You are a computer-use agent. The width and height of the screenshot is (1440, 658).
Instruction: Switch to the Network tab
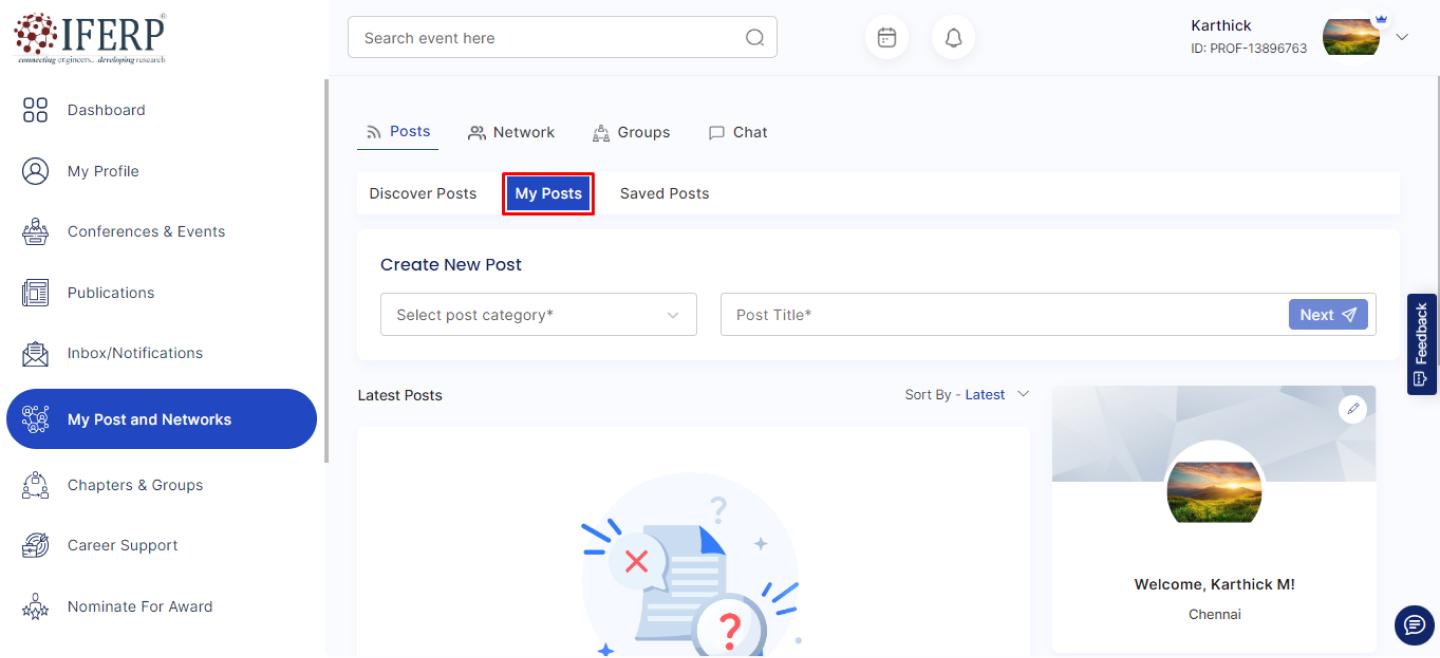[x=511, y=132]
